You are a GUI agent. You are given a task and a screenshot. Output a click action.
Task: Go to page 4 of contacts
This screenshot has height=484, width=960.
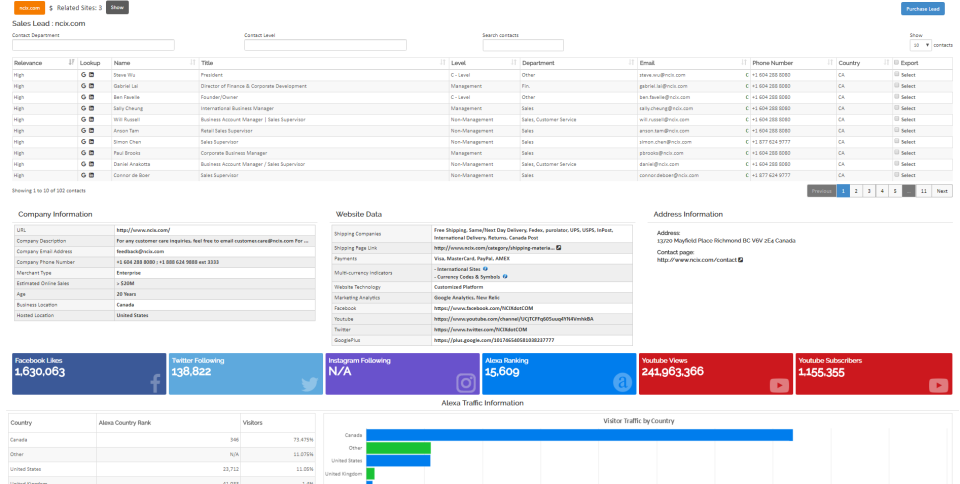coord(882,191)
